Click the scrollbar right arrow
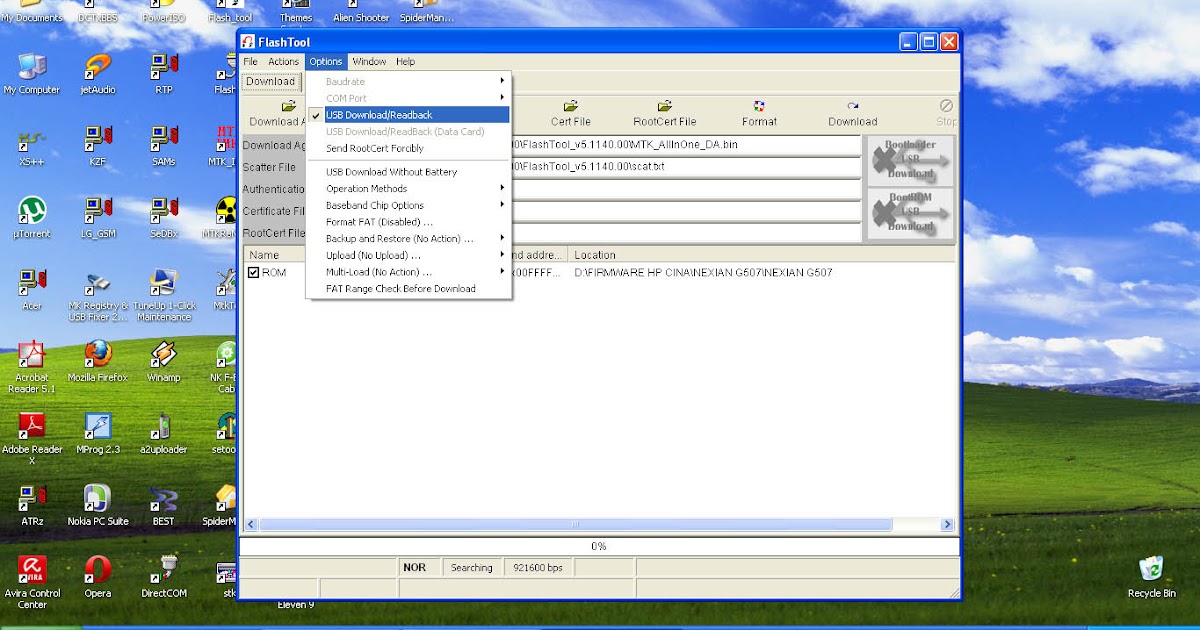Image resolution: width=1200 pixels, height=630 pixels. pyautogui.click(x=947, y=524)
